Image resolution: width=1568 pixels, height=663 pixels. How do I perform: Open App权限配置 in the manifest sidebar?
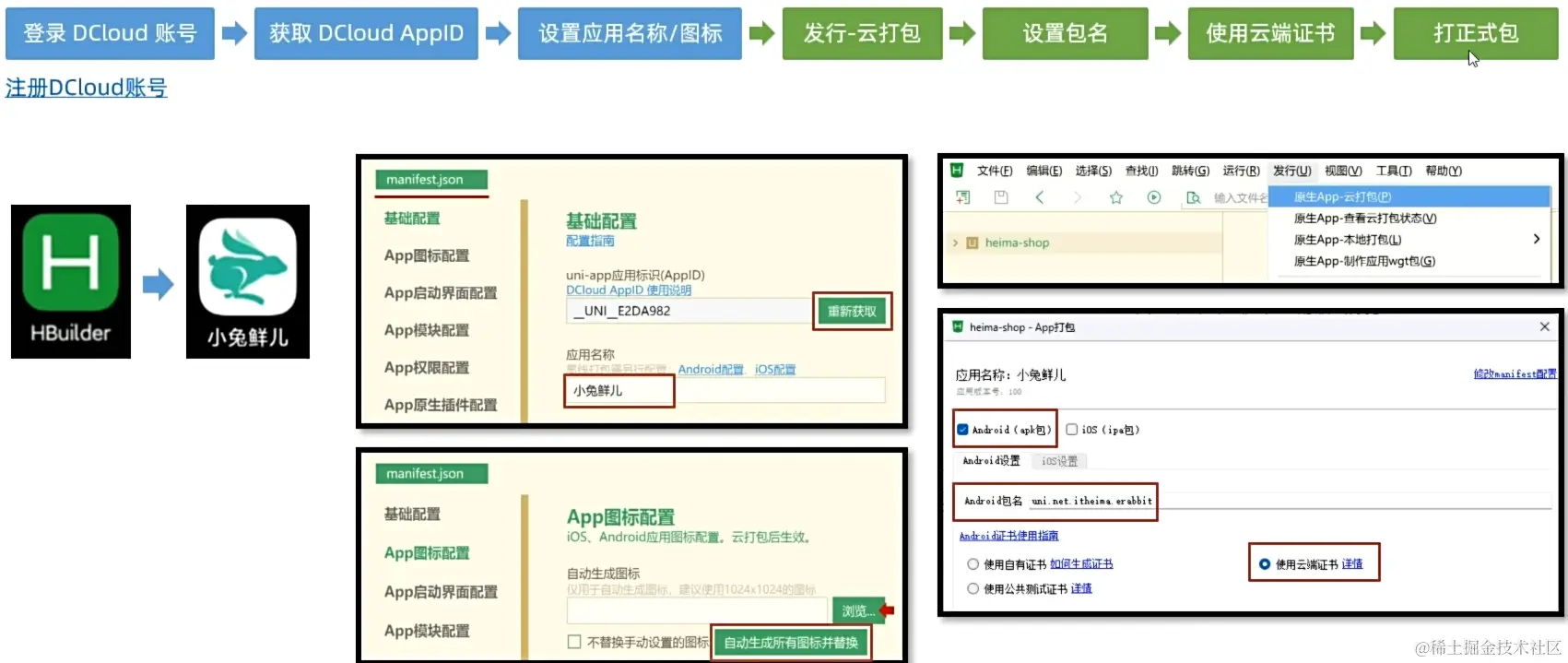click(427, 368)
